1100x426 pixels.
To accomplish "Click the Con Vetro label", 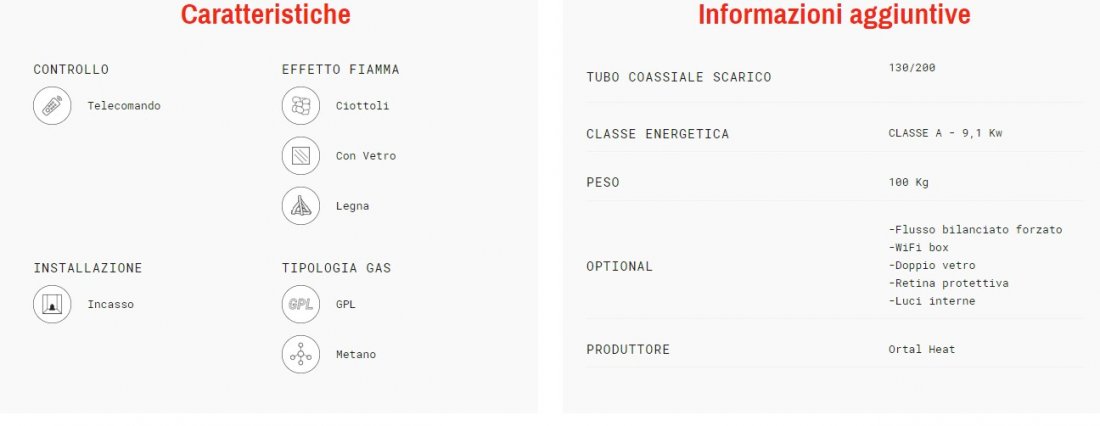I will pyautogui.click(x=366, y=155).
